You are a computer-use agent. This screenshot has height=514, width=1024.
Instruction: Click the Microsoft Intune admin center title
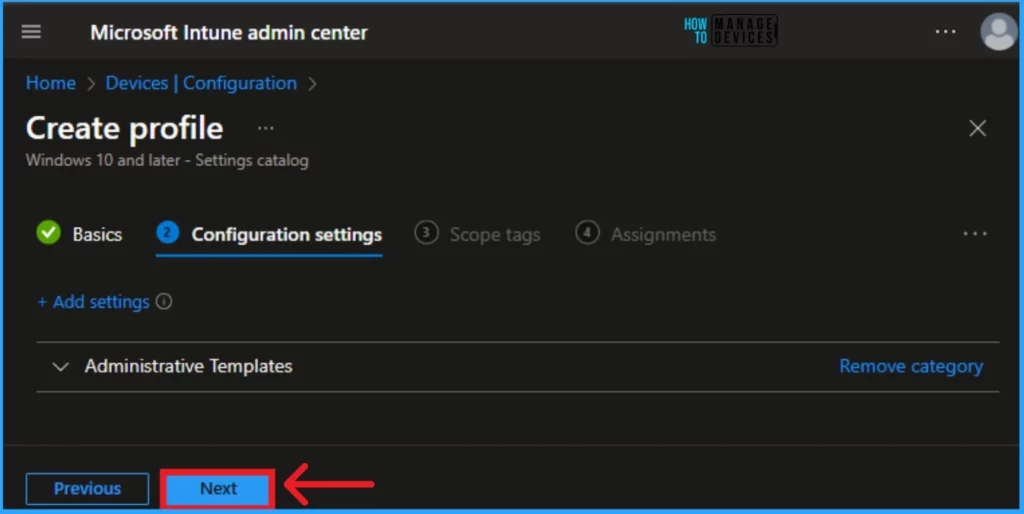tap(229, 32)
